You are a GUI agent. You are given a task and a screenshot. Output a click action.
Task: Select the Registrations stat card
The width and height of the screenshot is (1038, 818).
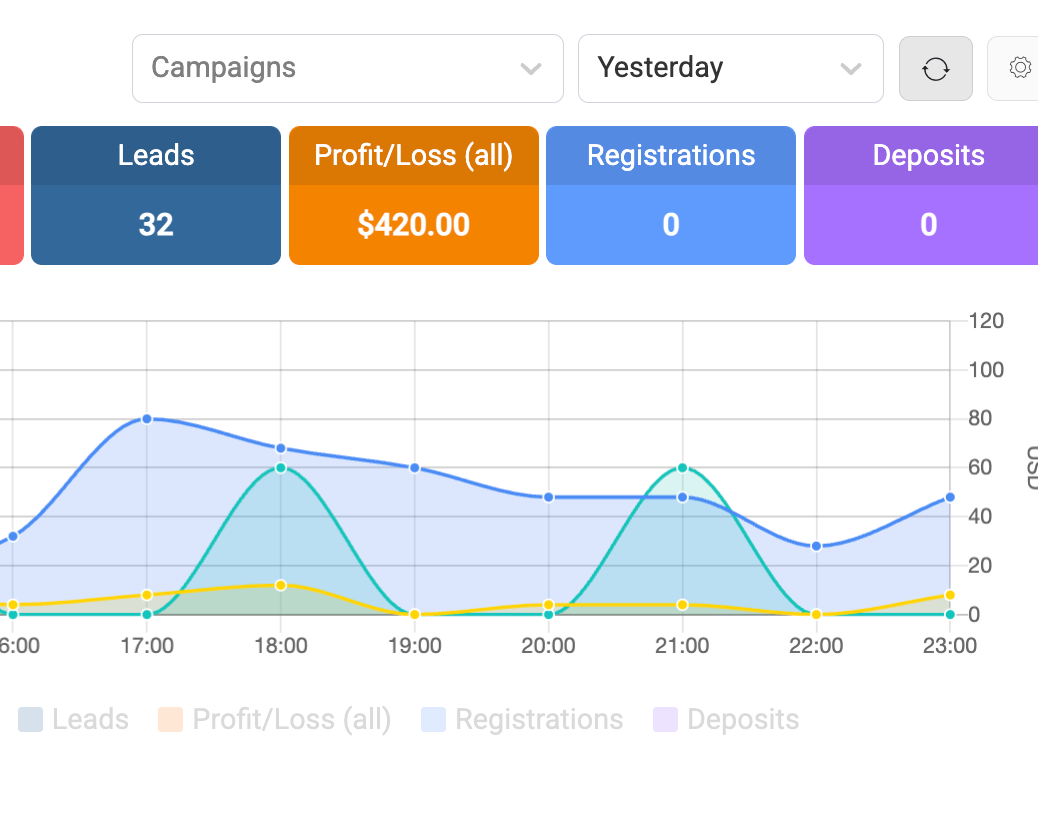click(x=671, y=195)
